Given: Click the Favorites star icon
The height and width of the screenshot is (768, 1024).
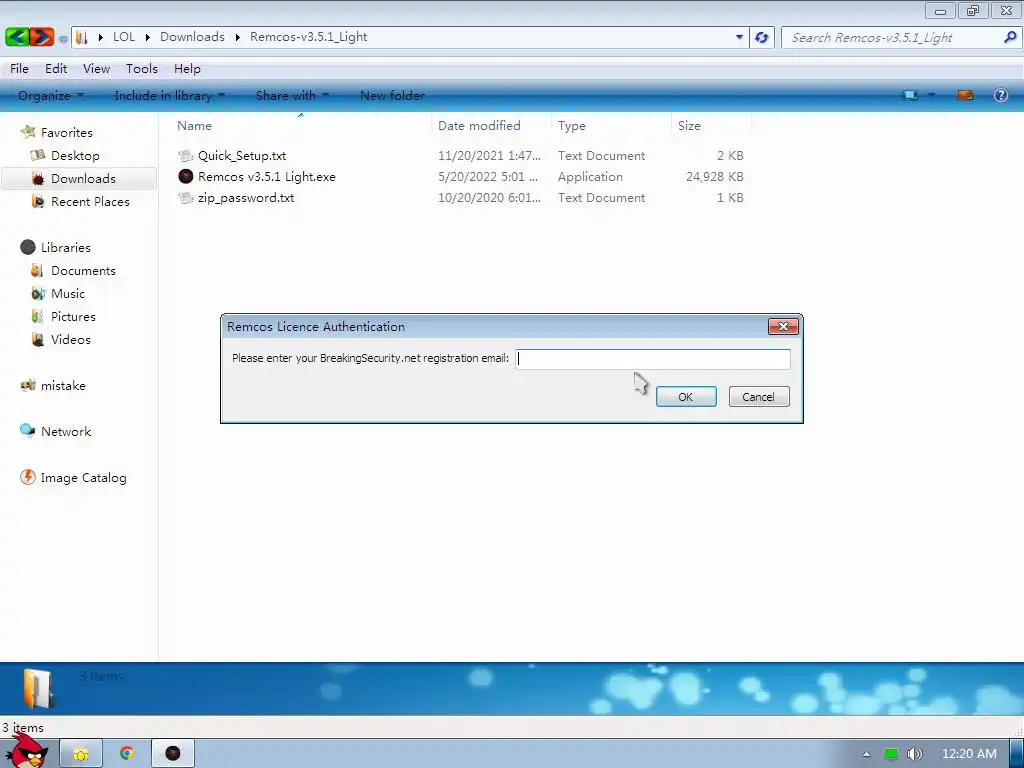Looking at the screenshot, I should 28,132.
